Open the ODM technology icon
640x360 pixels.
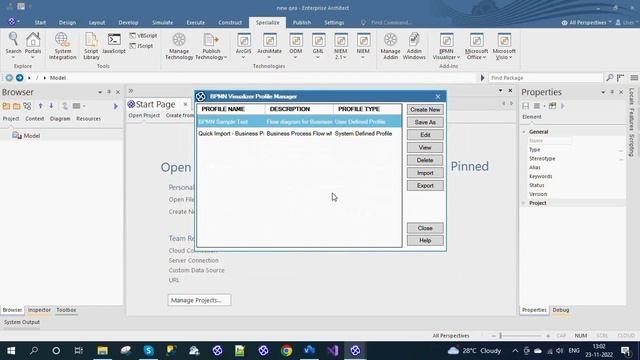click(296, 46)
